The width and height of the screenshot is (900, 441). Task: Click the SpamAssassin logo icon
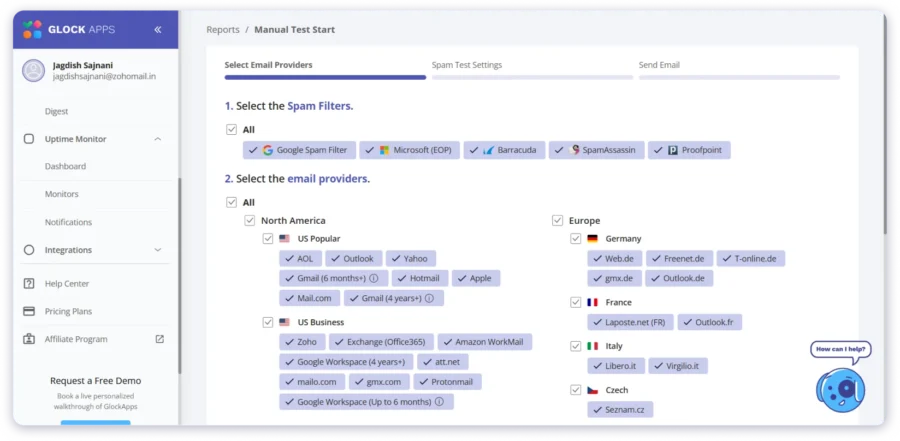(x=574, y=150)
